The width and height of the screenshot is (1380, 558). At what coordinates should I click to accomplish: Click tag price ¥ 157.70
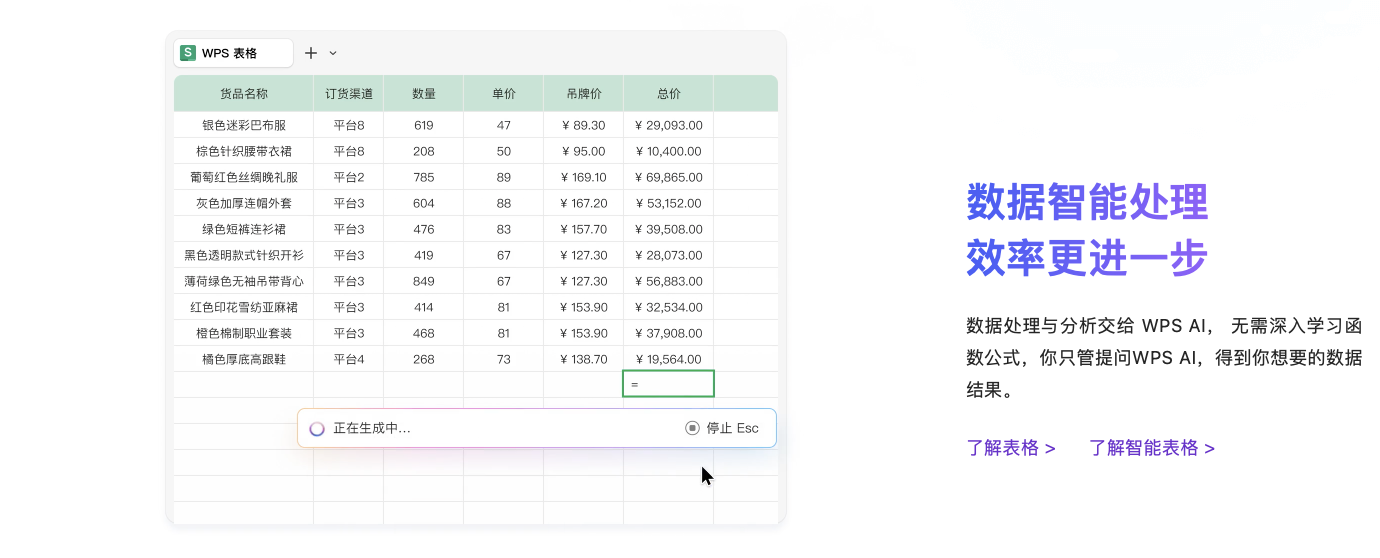(584, 229)
